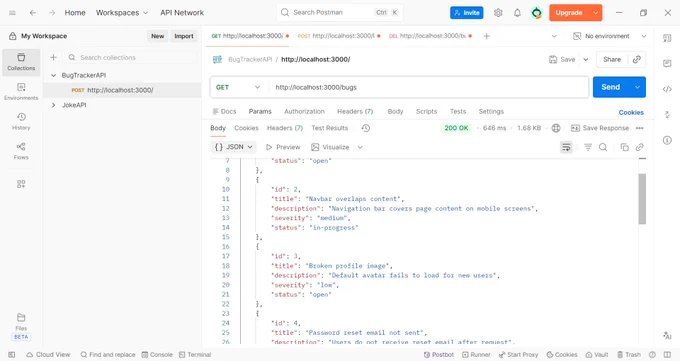
Task: Switch to the request Body tab
Action: coord(395,112)
